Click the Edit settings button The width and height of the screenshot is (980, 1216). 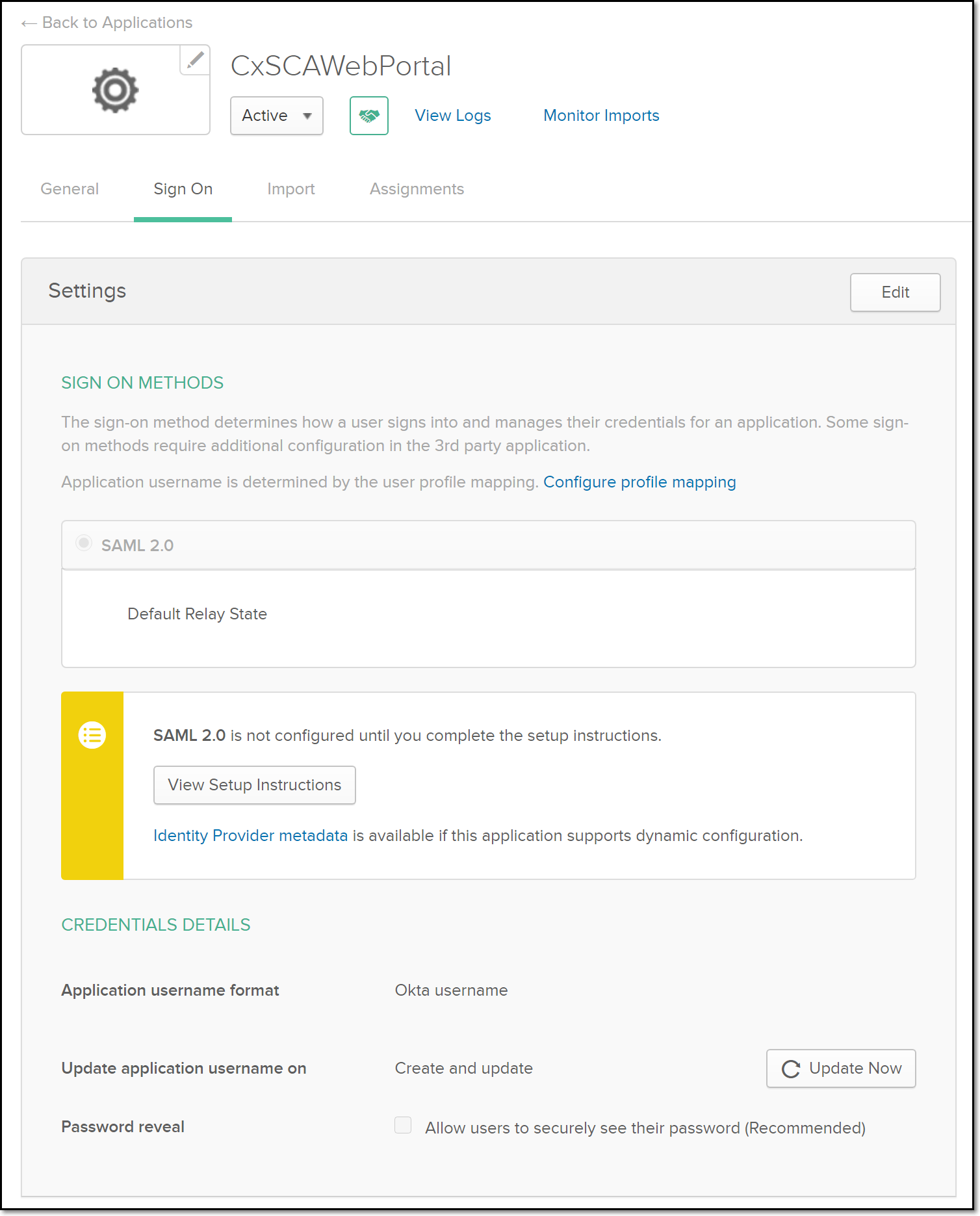coord(894,292)
